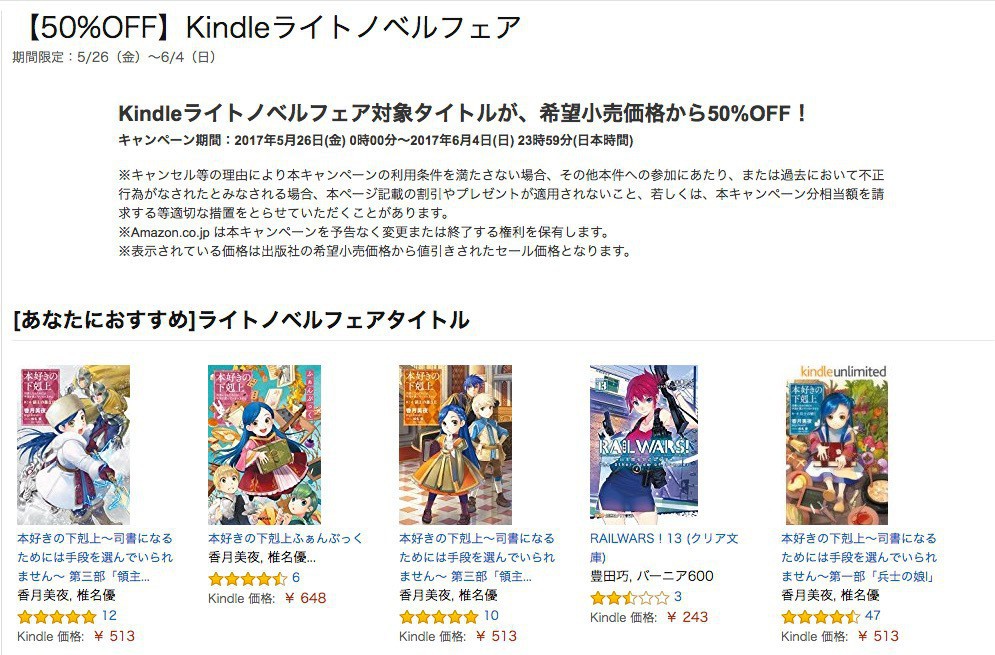Screen dimensions: 995x655
Task: Click the star rating of first book
Action: tap(56, 616)
